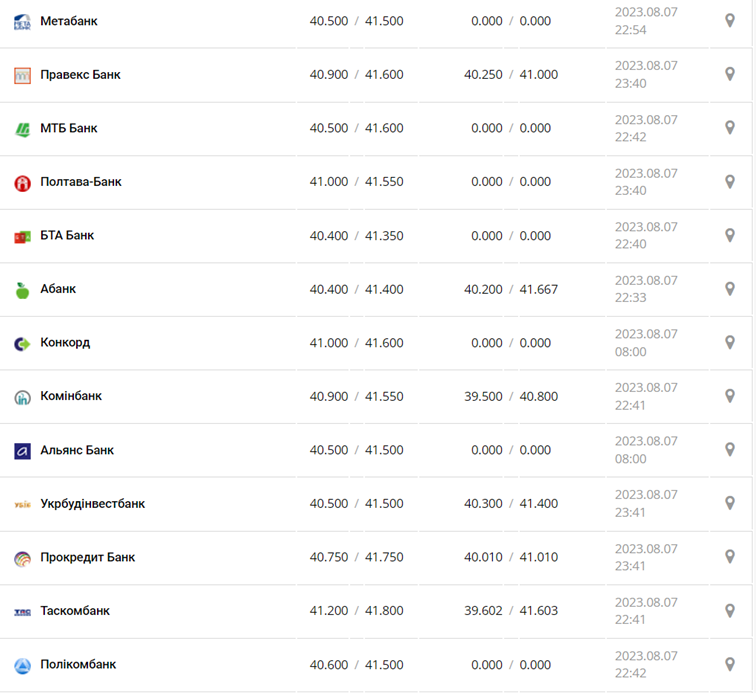Open the Метабанк bank link

click(69, 21)
